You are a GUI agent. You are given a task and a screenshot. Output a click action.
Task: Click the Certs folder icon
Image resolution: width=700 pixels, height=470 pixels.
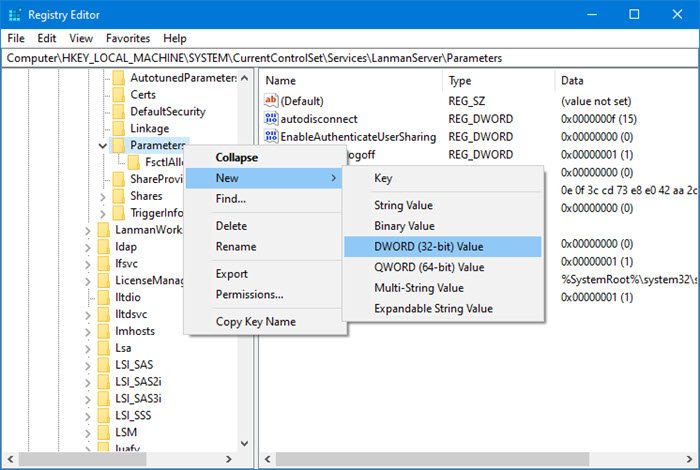coord(118,94)
